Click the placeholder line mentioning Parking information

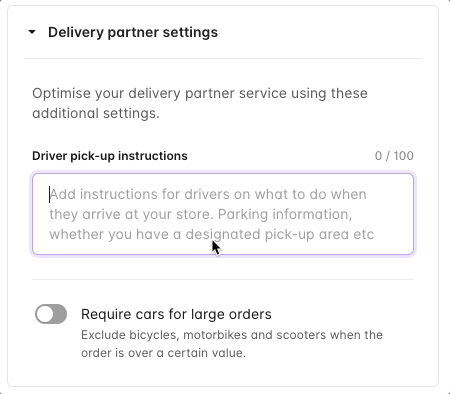coord(201,214)
